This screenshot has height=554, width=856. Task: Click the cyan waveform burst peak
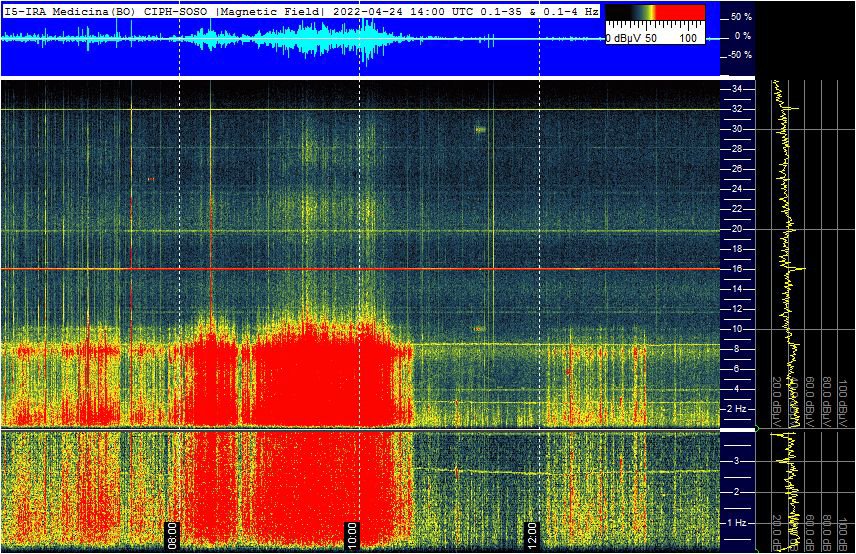point(365,40)
